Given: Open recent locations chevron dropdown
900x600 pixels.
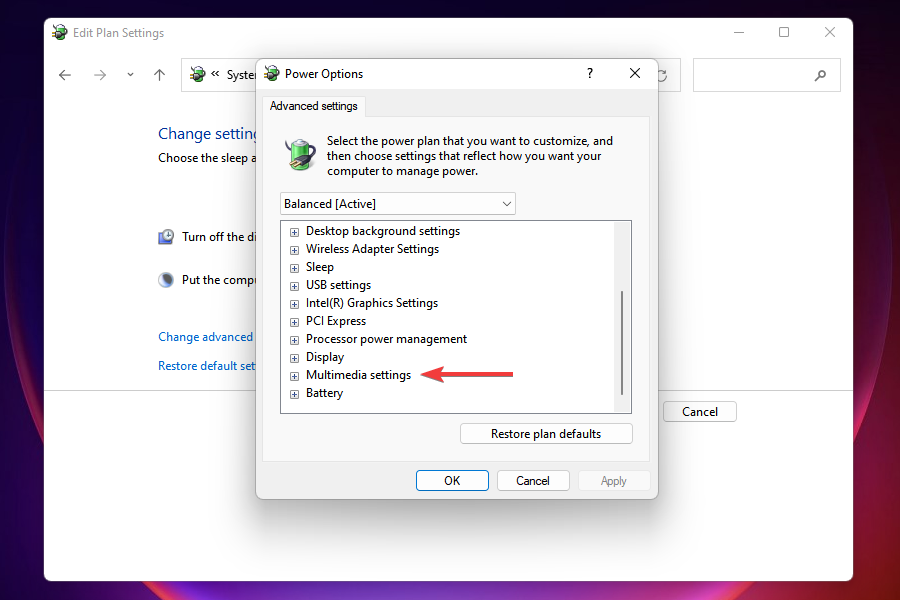Looking at the screenshot, I should tap(130, 75).
